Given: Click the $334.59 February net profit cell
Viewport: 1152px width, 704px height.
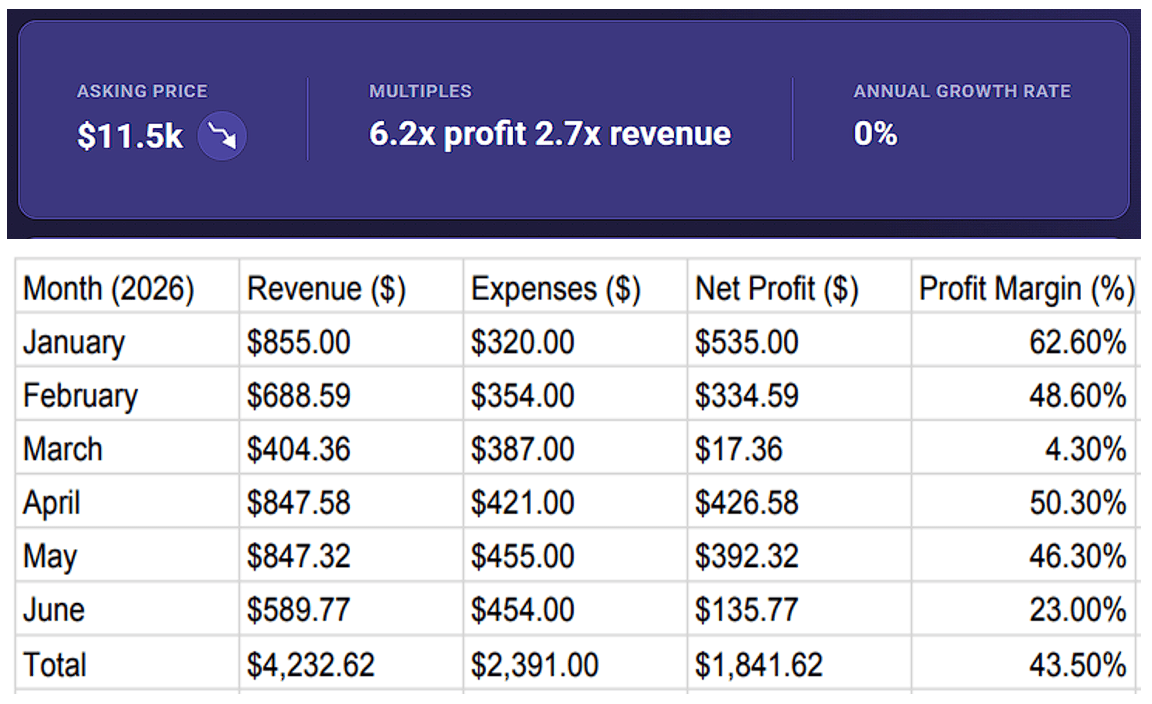Looking at the screenshot, I should point(800,395).
